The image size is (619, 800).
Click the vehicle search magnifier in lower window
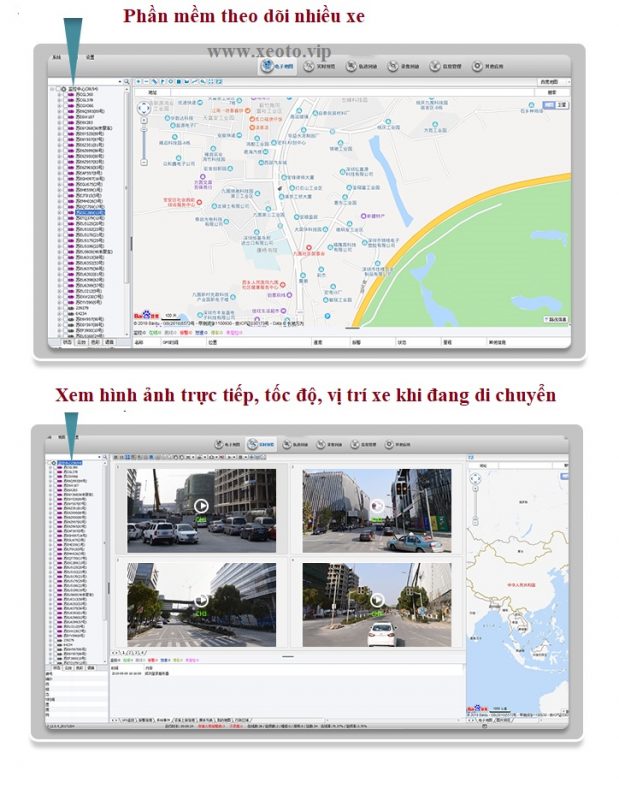pos(105,457)
